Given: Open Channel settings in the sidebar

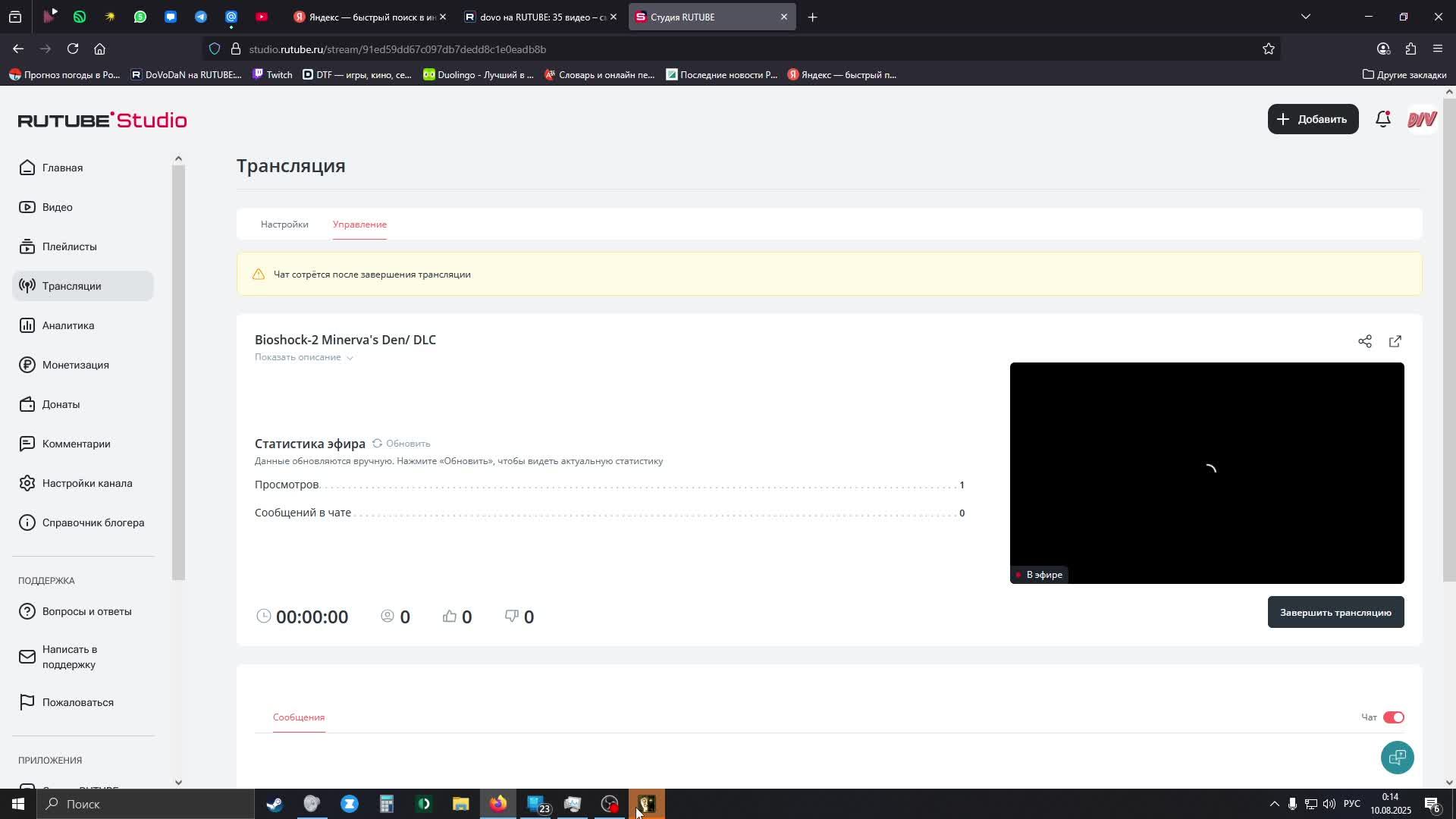Looking at the screenshot, I should 86,483.
